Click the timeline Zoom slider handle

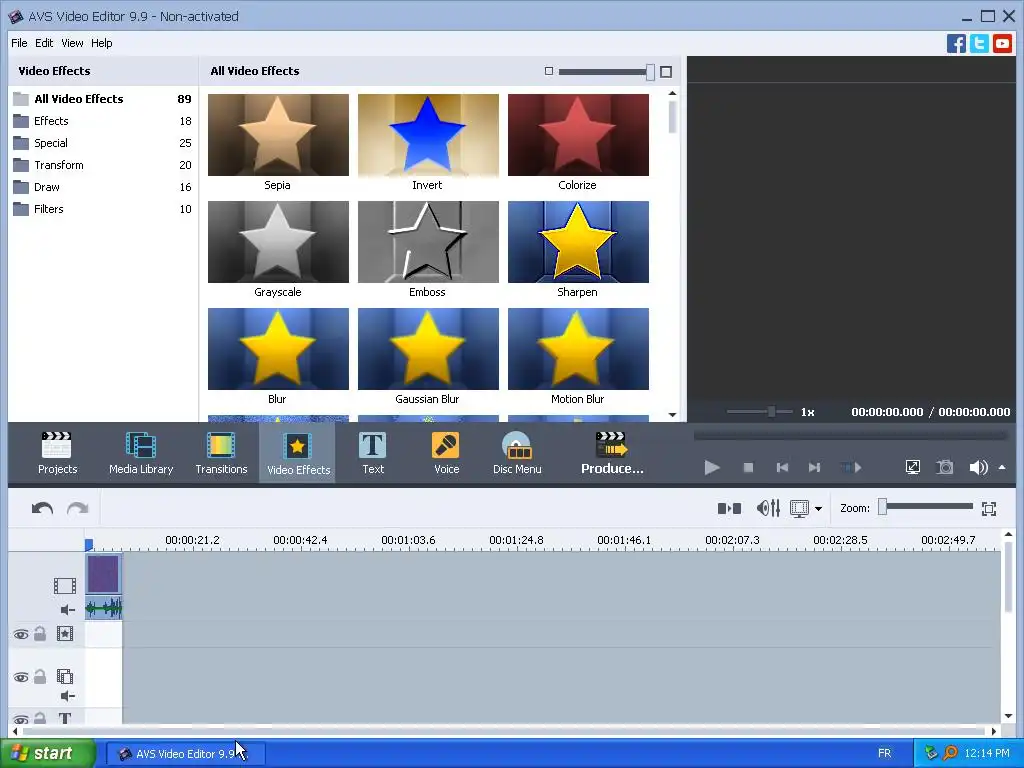point(882,507)
